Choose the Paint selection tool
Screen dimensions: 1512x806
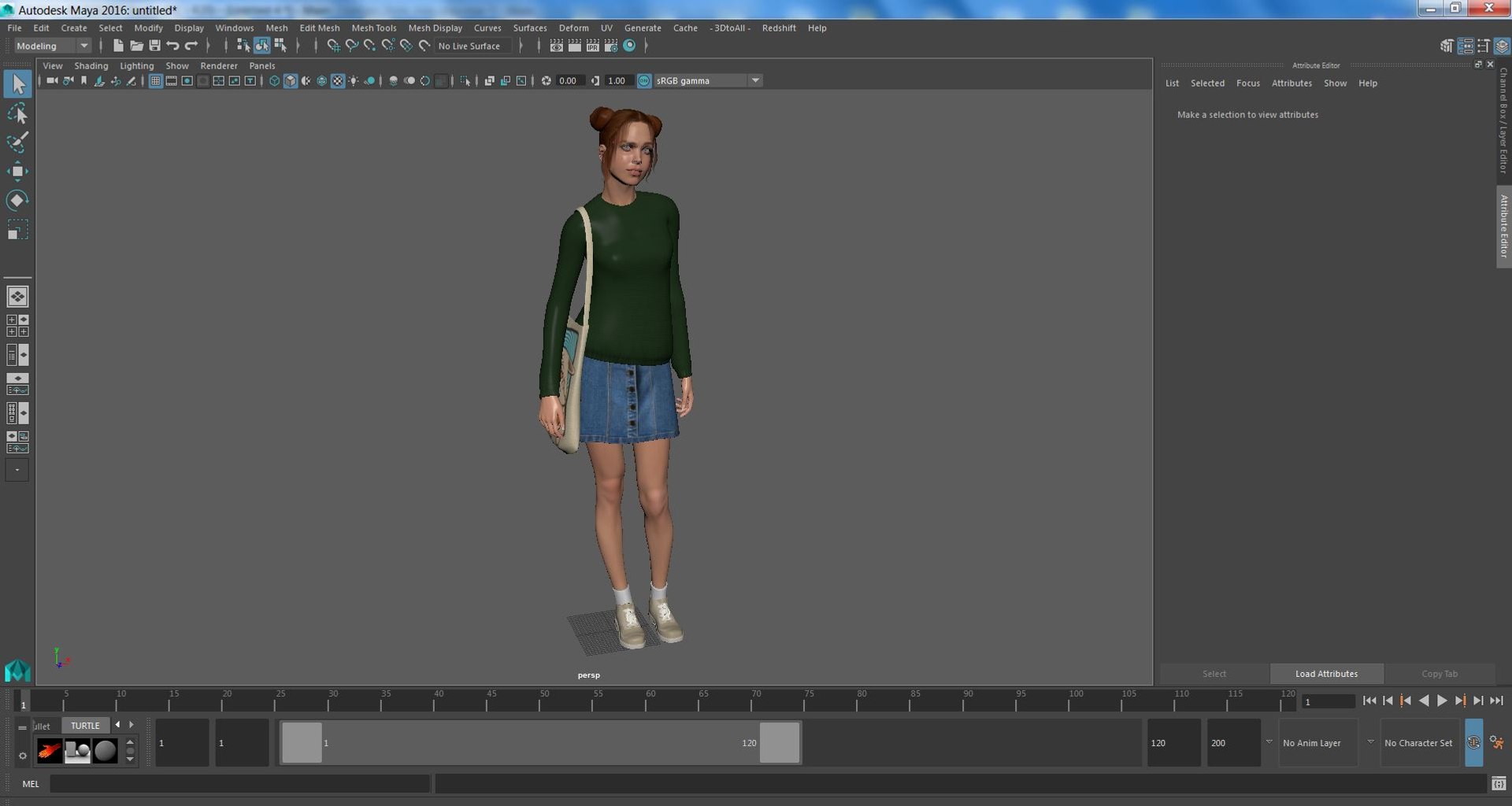coord(17,142)
